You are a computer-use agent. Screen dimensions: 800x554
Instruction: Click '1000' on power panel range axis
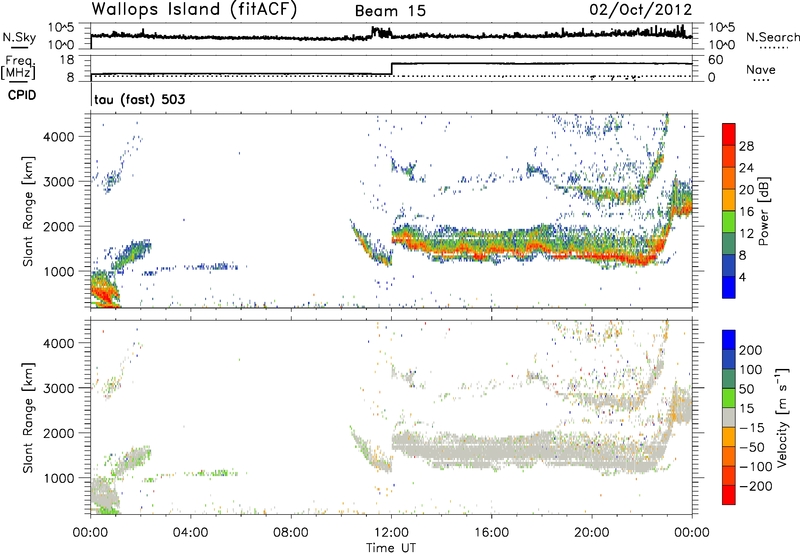click(58, 271)
